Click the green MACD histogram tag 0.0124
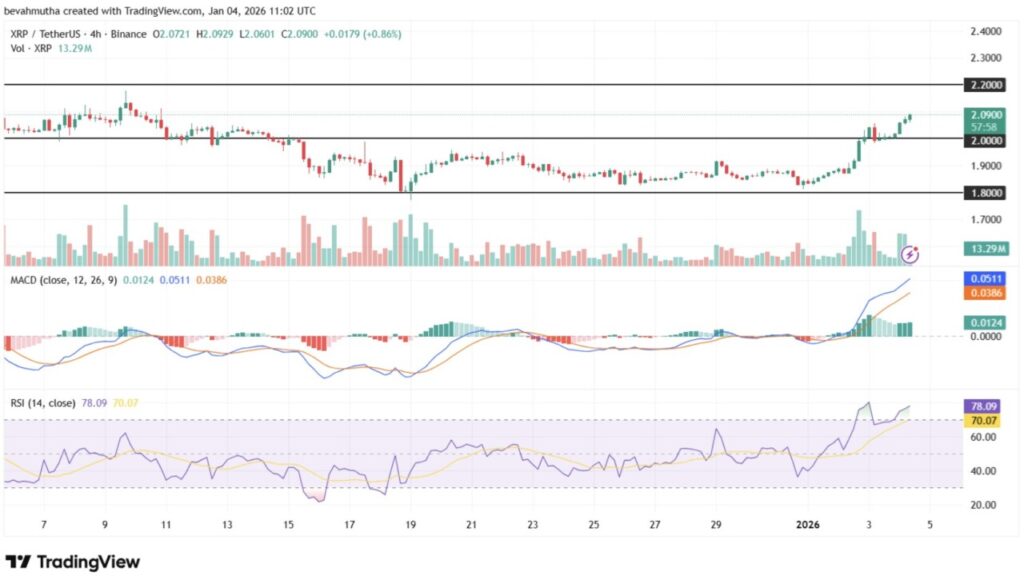The width and height of the screenshot is (1024, 580). [x=986, y=322]
